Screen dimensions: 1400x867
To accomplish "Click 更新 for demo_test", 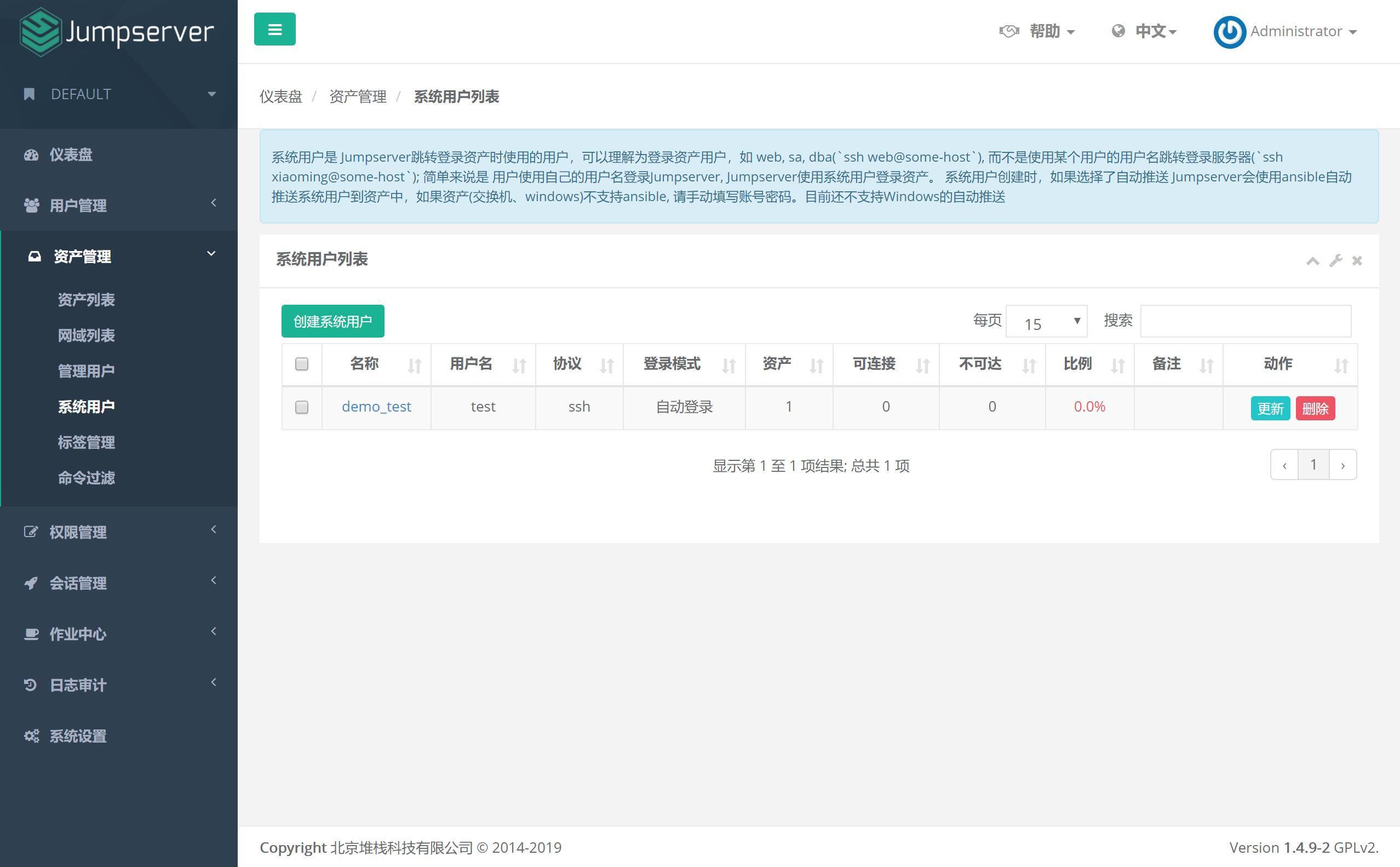I will pyautogui.click(x=1270, y=408).
